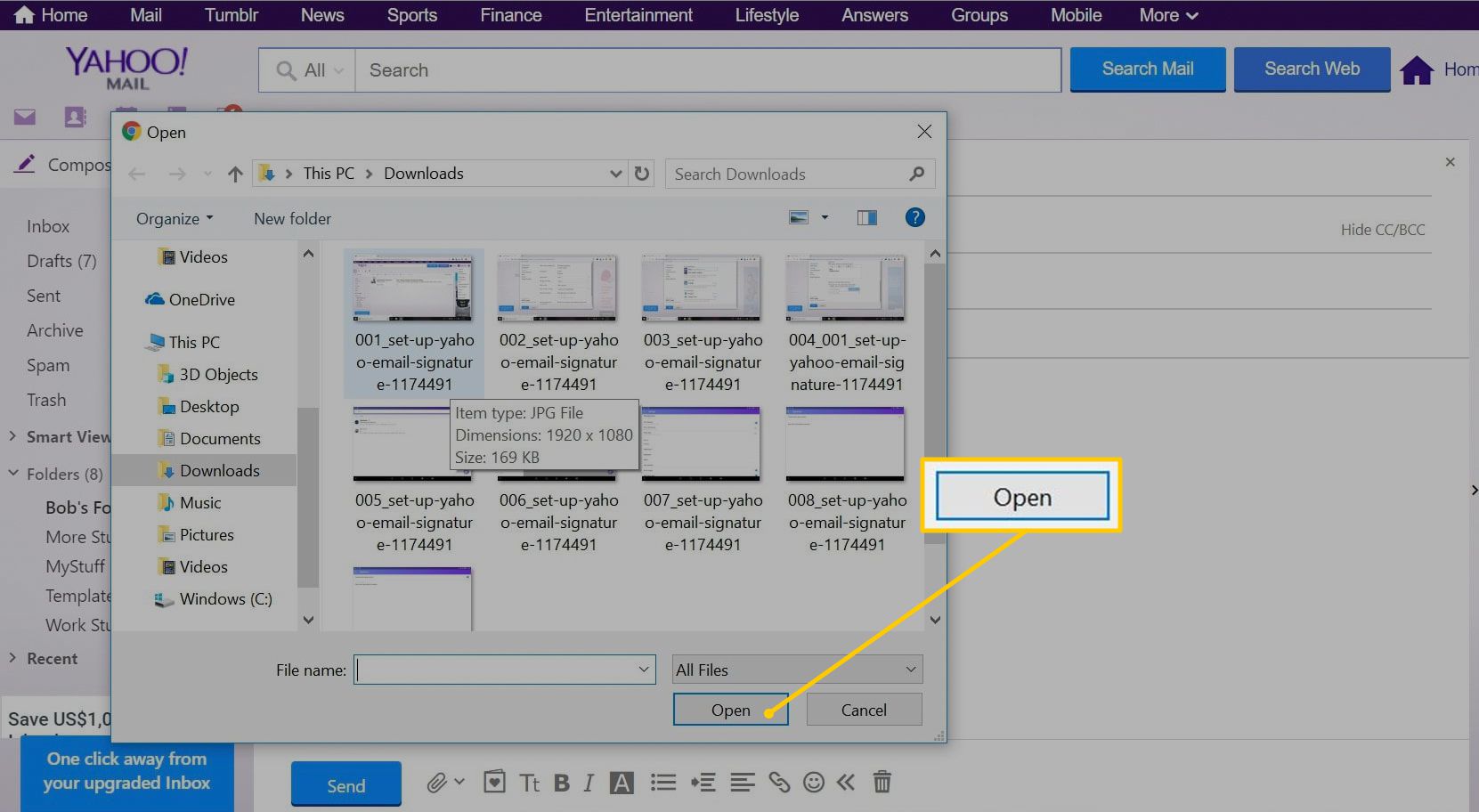The width and height of the screenshot is (1479, 812).
Task: Click the Search Mail button
Action: point(1148,69)
